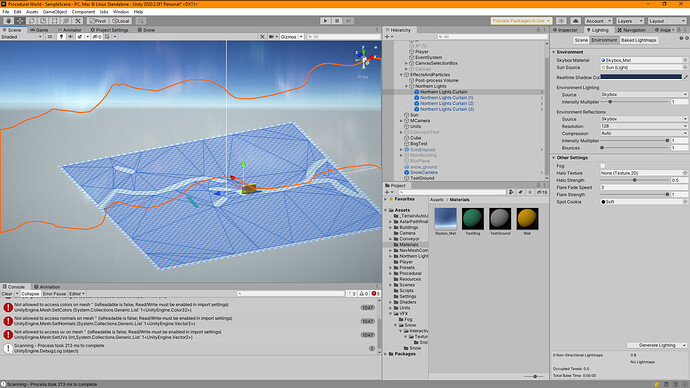Open the GameObject menu
This screenshot has width=690, height=388.
(x=55, y=12)
